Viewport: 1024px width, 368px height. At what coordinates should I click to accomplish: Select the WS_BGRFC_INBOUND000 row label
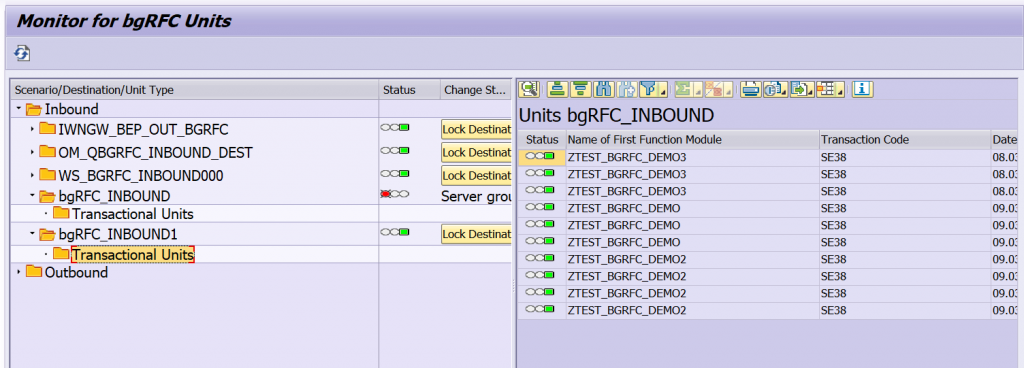(140, 176)
